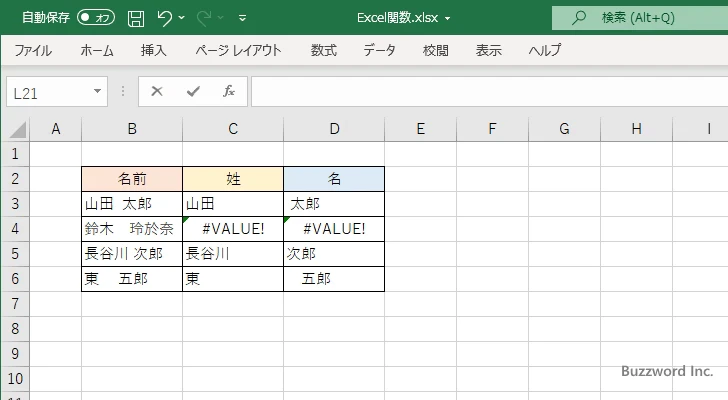Select row 4 header
Image resolution: width=728 pixels, height=400 pixels.
point(15,229)
